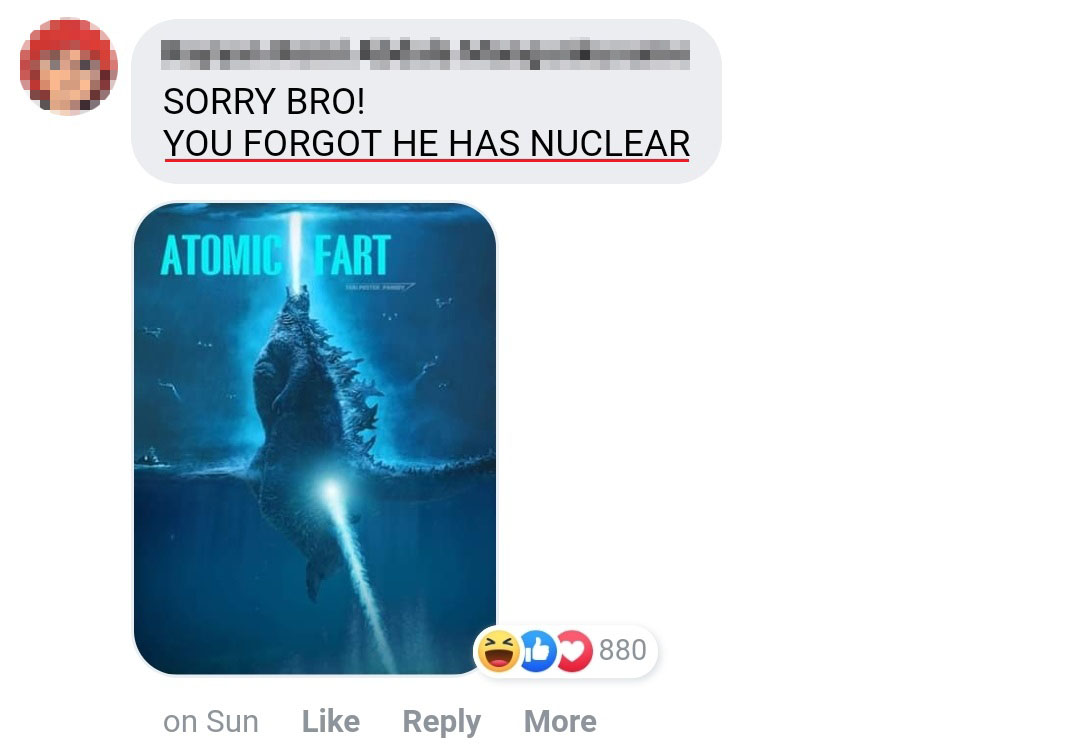1080x753 pixels.
Task: Like the comment using Like link
Action: tap(331, 721)
